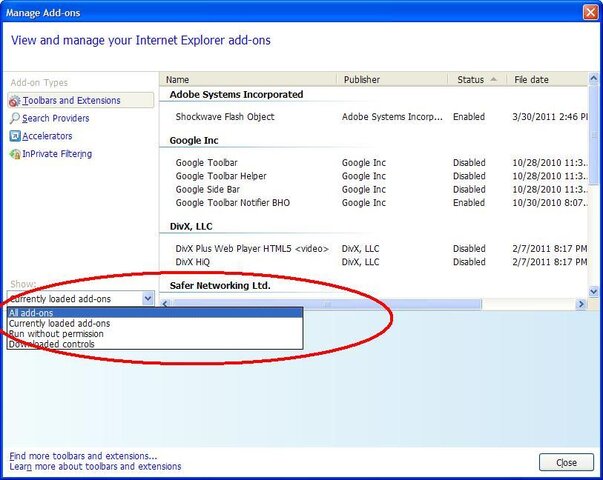Click the Toolbars and Extensions gear icon

14,101
